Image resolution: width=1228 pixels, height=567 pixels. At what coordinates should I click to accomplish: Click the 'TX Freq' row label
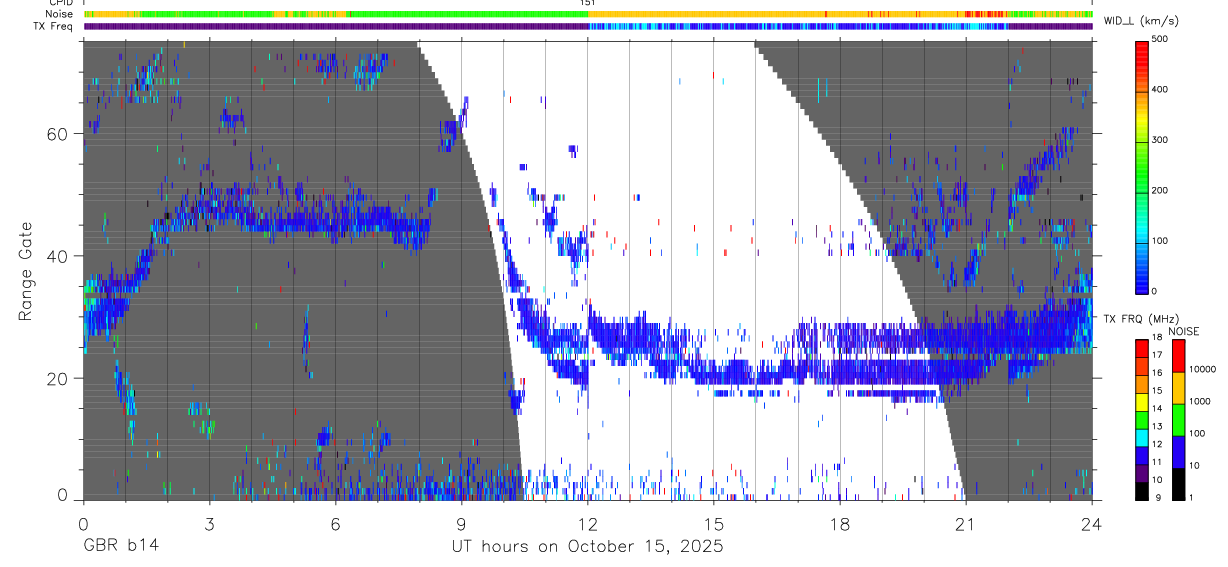tap(54, 26)
